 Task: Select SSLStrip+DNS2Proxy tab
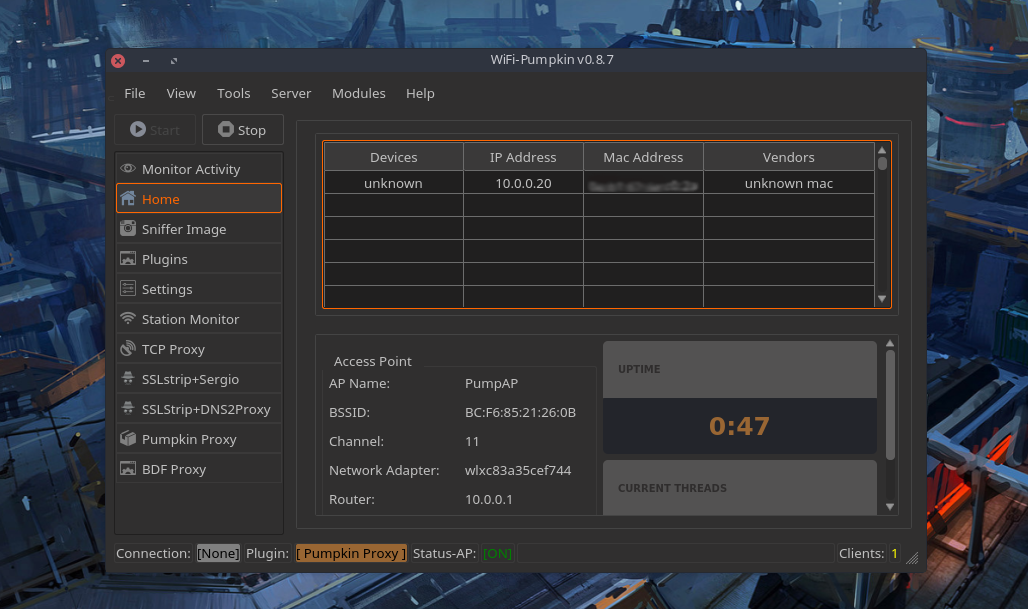click(199, 409)
